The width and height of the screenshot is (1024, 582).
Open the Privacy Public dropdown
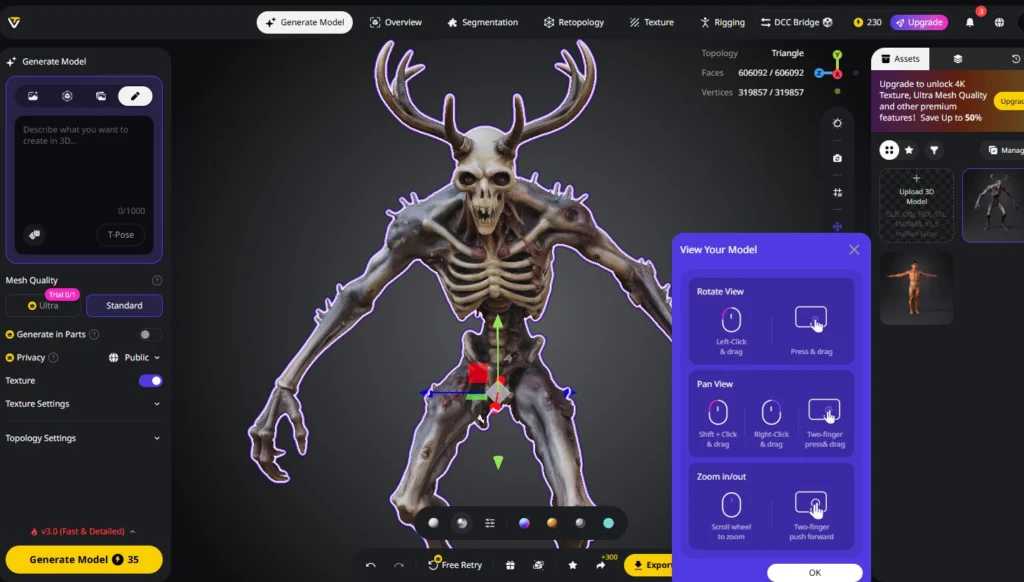[134, 357]
